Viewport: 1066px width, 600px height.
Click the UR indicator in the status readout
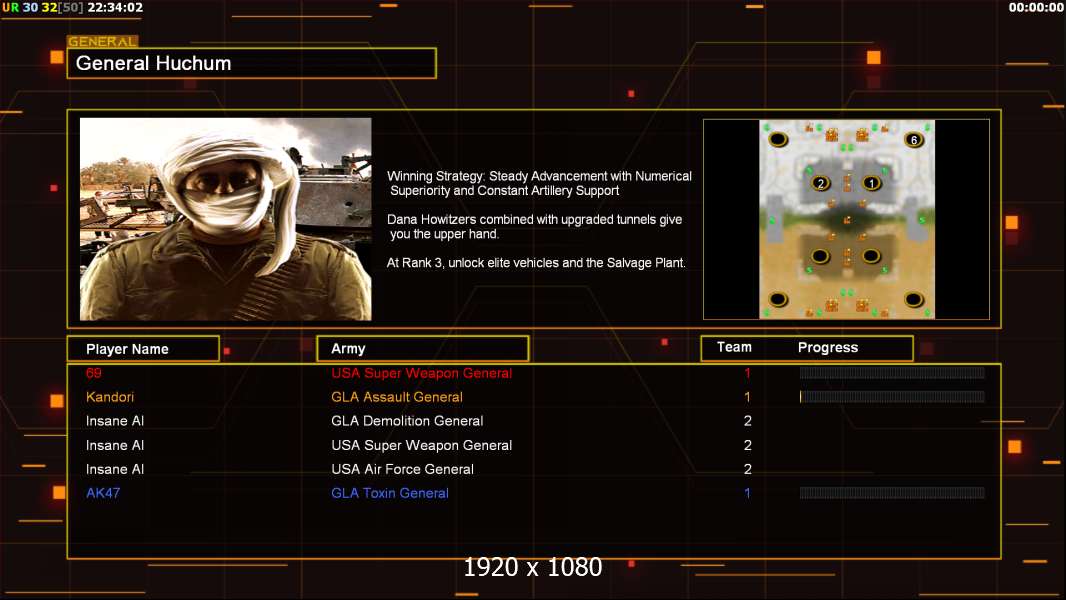click(10, 7)
